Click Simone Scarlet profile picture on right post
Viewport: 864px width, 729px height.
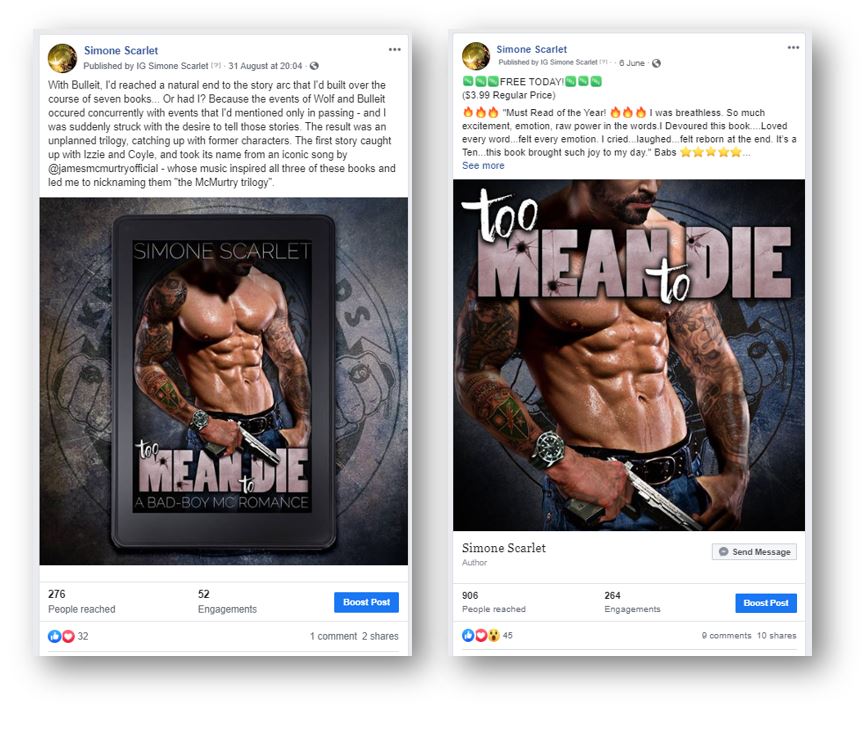click(476, 56)
